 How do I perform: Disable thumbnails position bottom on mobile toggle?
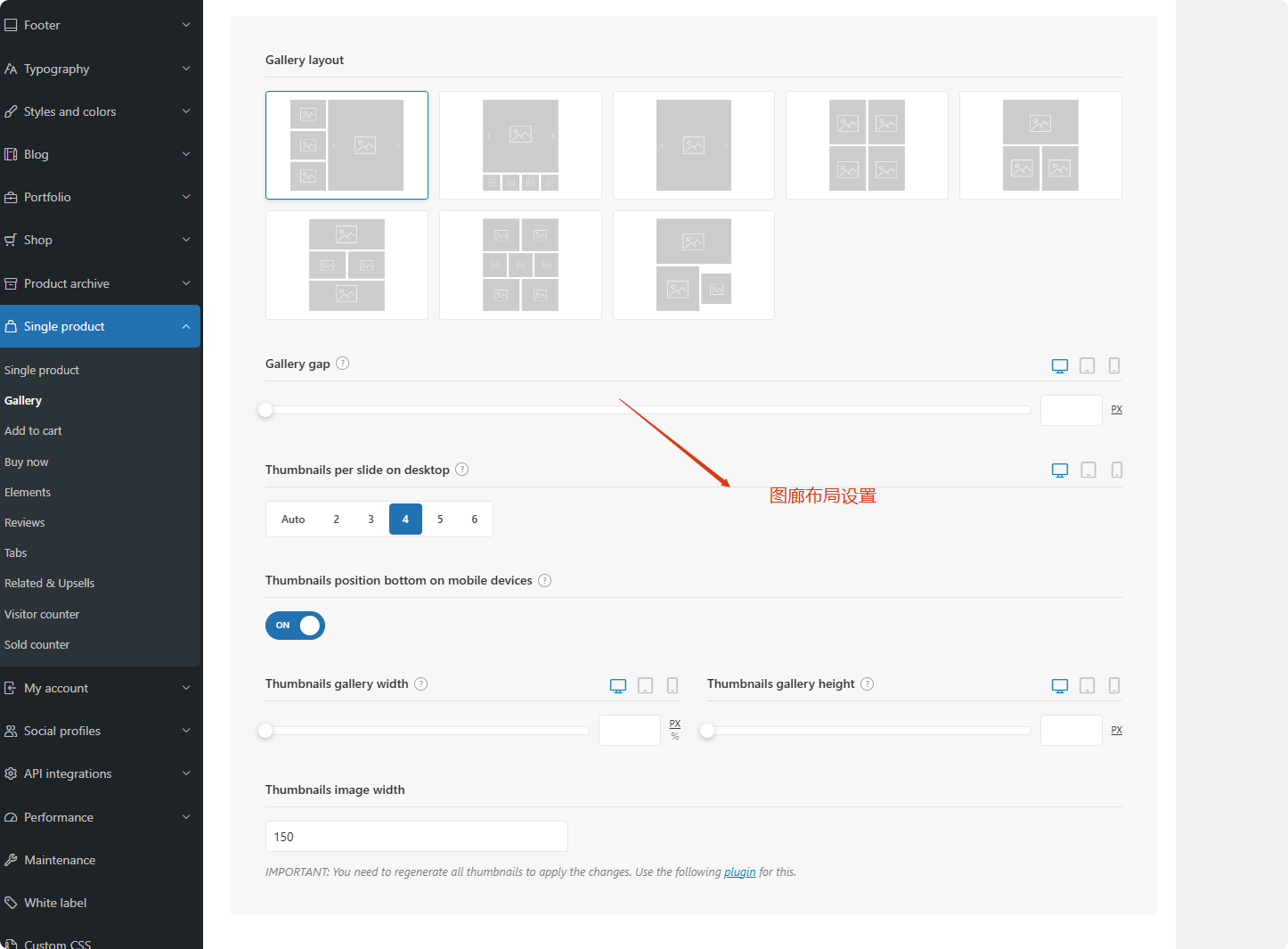coord(295,626)
